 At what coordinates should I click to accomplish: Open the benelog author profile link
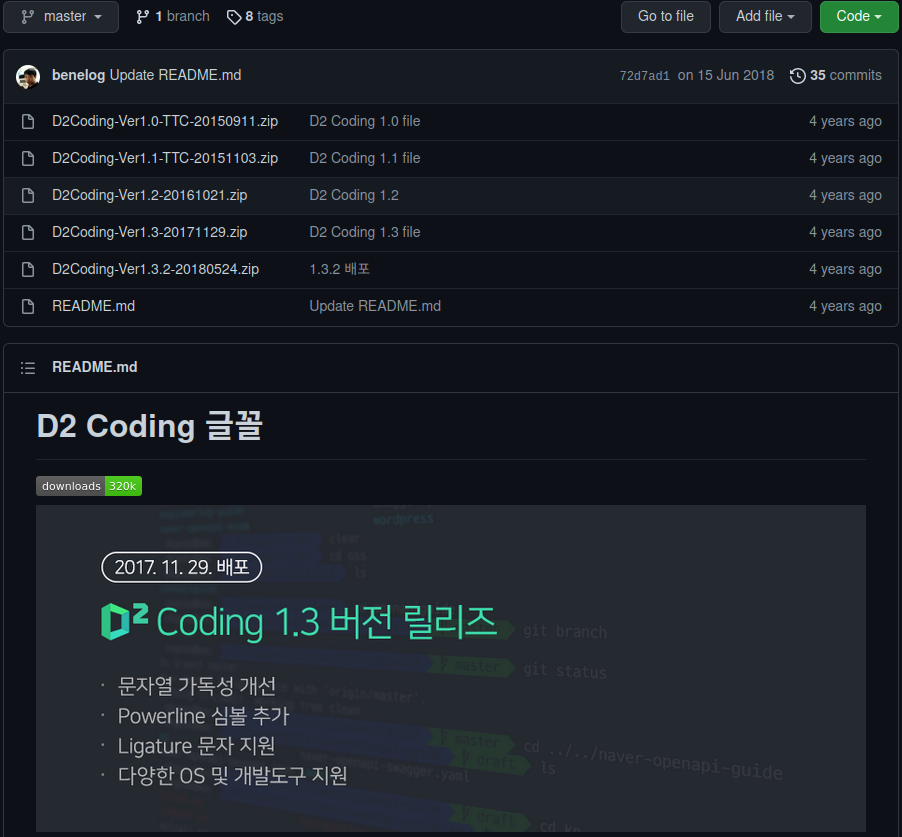tap(78, 75)
